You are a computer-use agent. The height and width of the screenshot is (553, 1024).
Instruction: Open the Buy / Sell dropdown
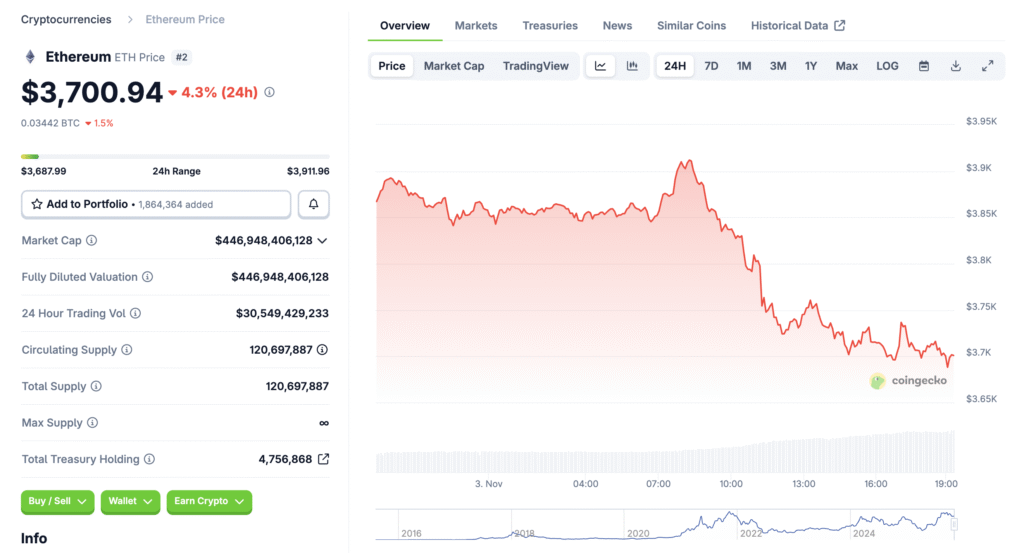[x=57, y=501]
